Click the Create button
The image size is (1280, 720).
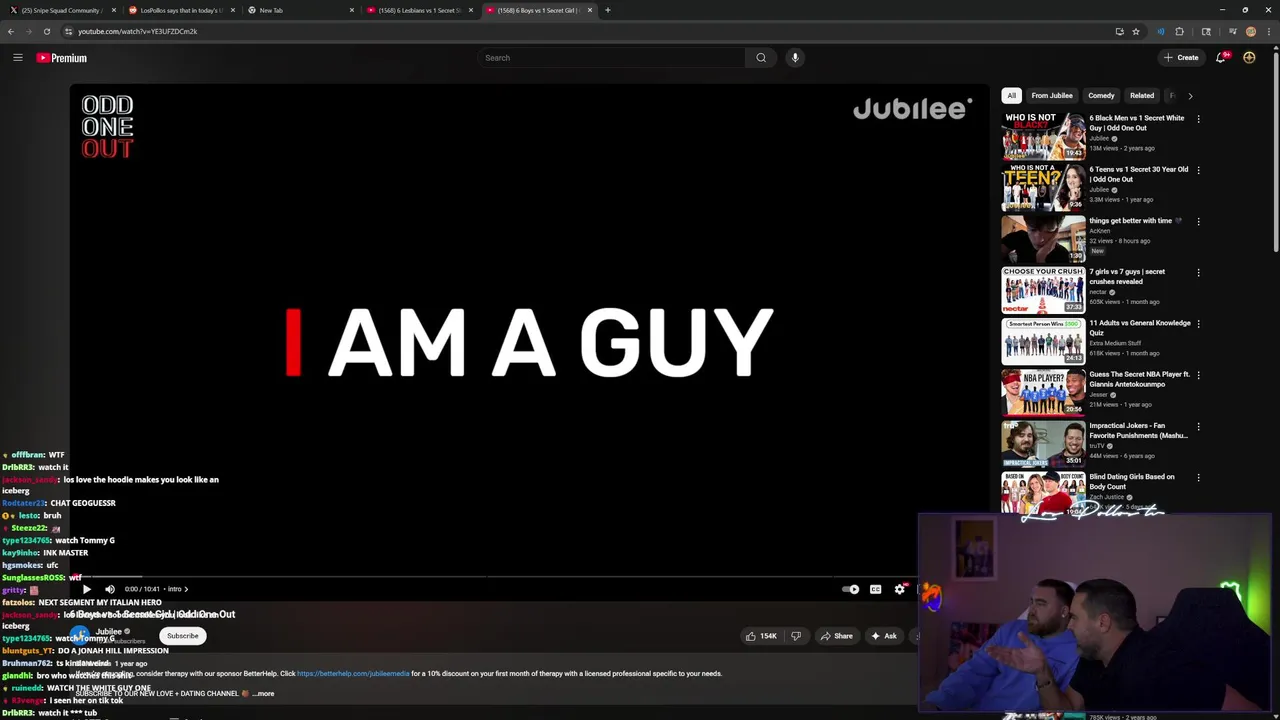tap(1181, 58)
